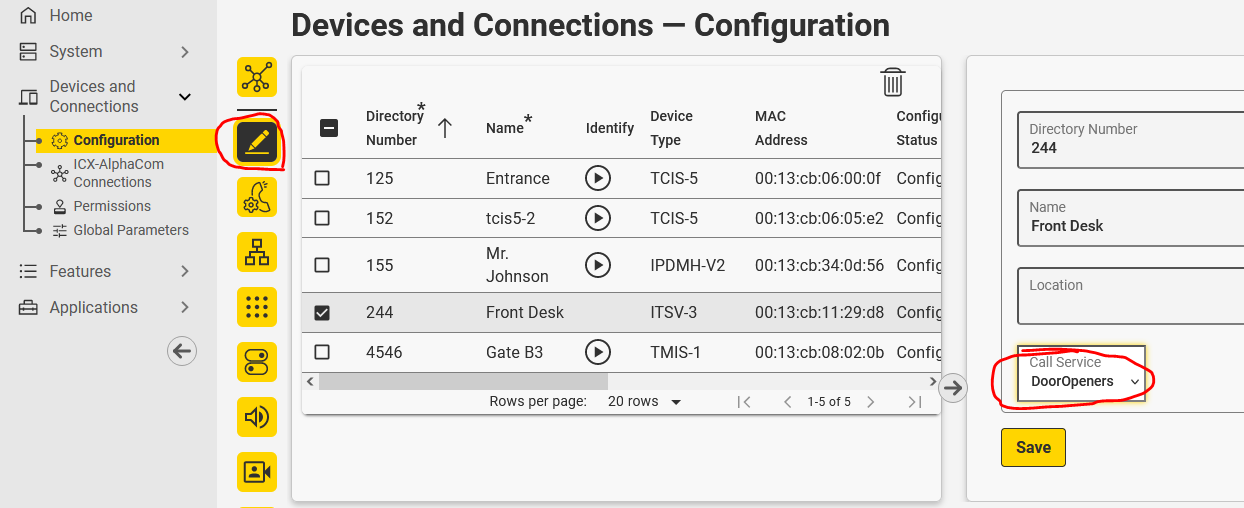This screenshot has width=1244, height=508.
Task: Open the hierarchy tree icon panel
Action: click(x=257, y=252)
